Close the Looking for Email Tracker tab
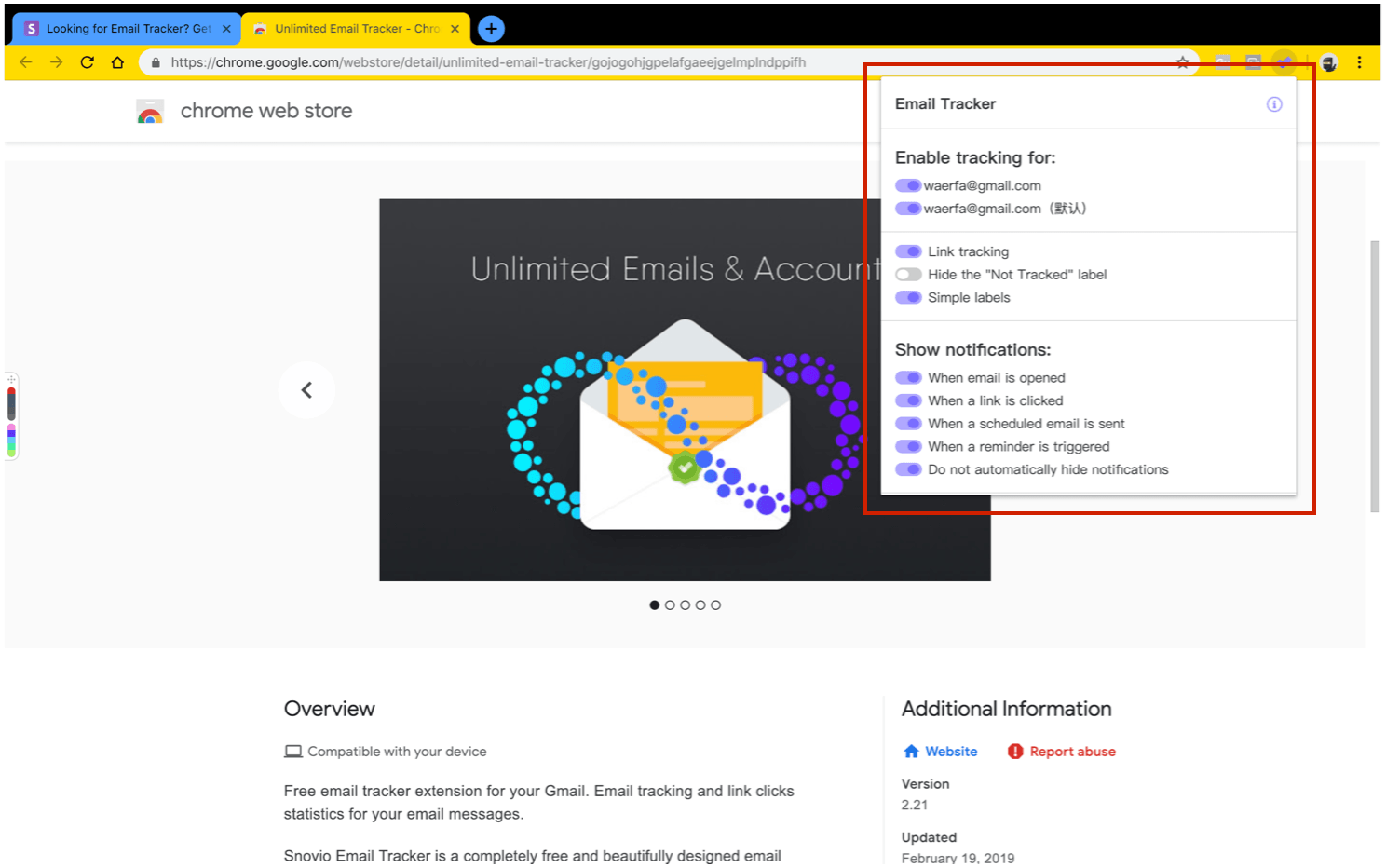Image resolution: width=1386 pixels, height=868 pixels. tap(226, 29)
